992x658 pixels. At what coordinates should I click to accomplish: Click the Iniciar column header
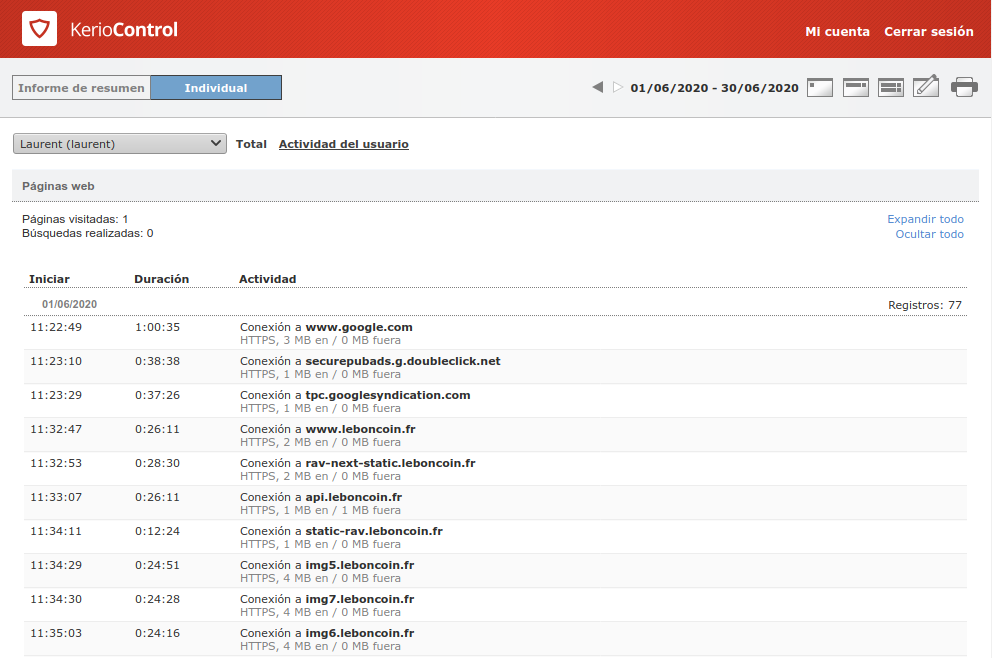pyautogui.click(x=49, y=279)
